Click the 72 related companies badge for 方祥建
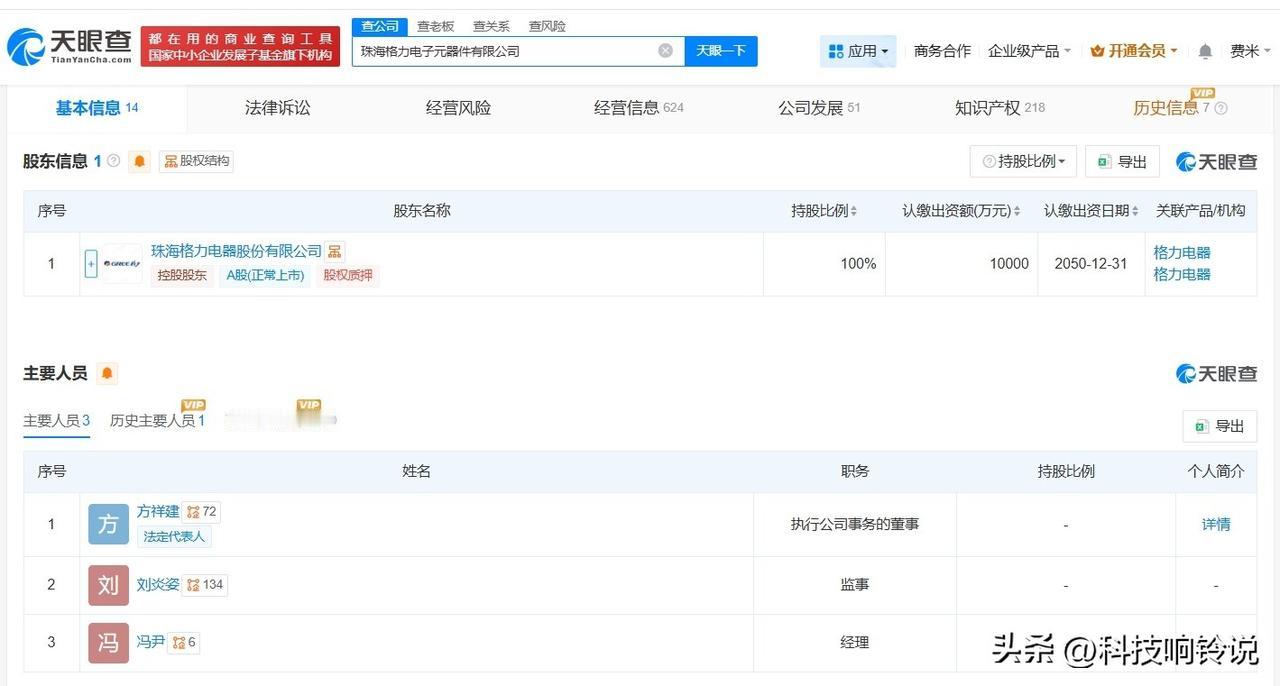This screenshot has height=686, width=1280. pos(201,512)
